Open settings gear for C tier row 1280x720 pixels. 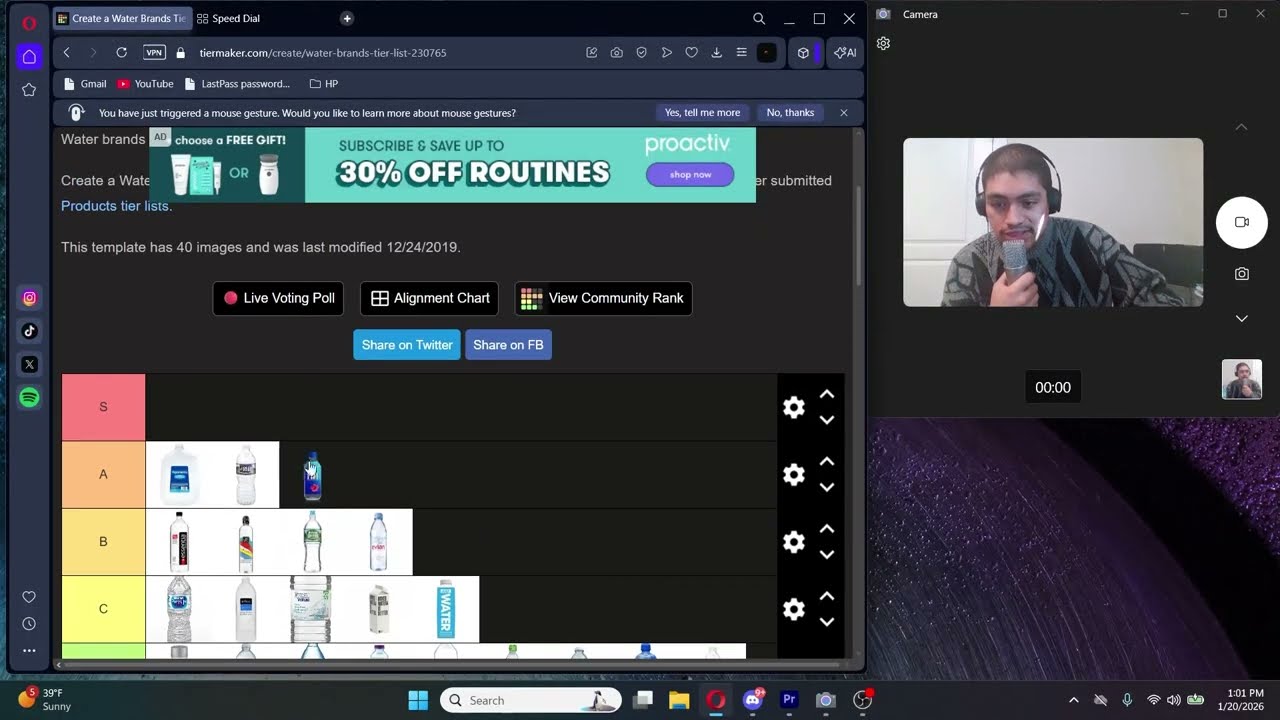(x=794, y=609)
